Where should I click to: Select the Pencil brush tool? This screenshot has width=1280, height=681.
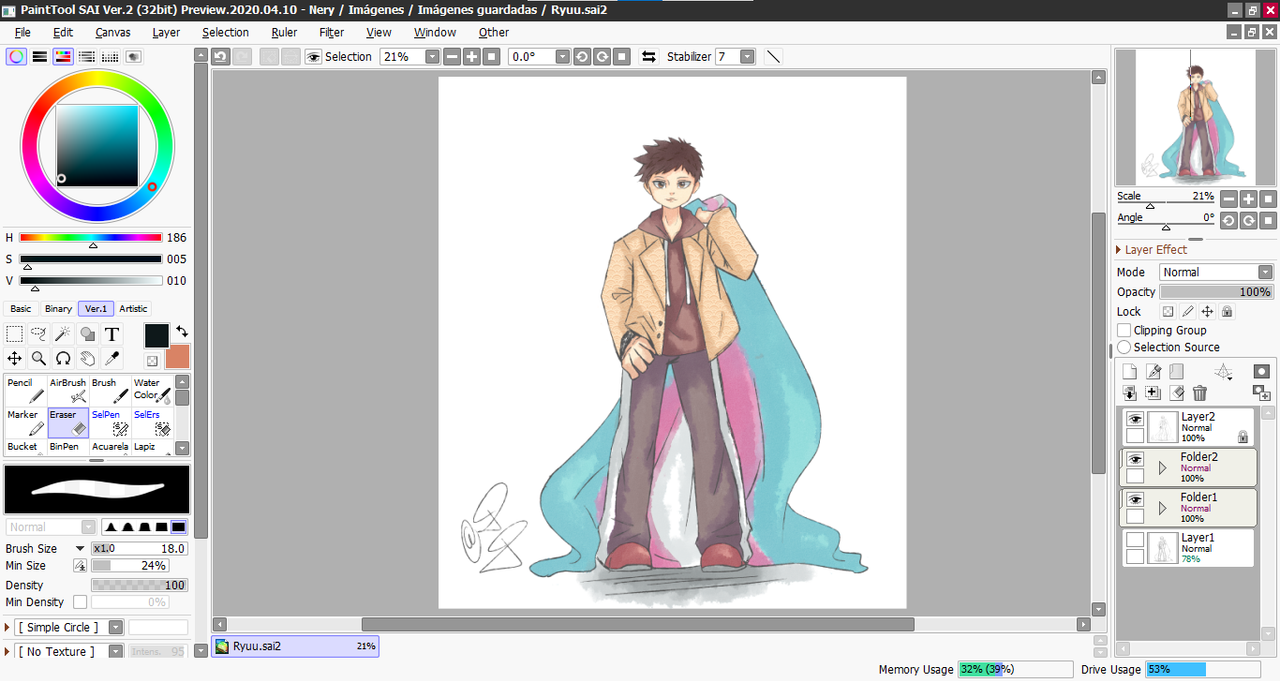[25, 390]
